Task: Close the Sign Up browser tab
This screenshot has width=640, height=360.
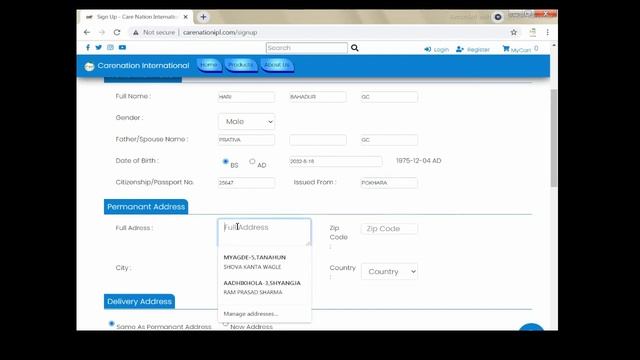Action: [x=186, y=17]
